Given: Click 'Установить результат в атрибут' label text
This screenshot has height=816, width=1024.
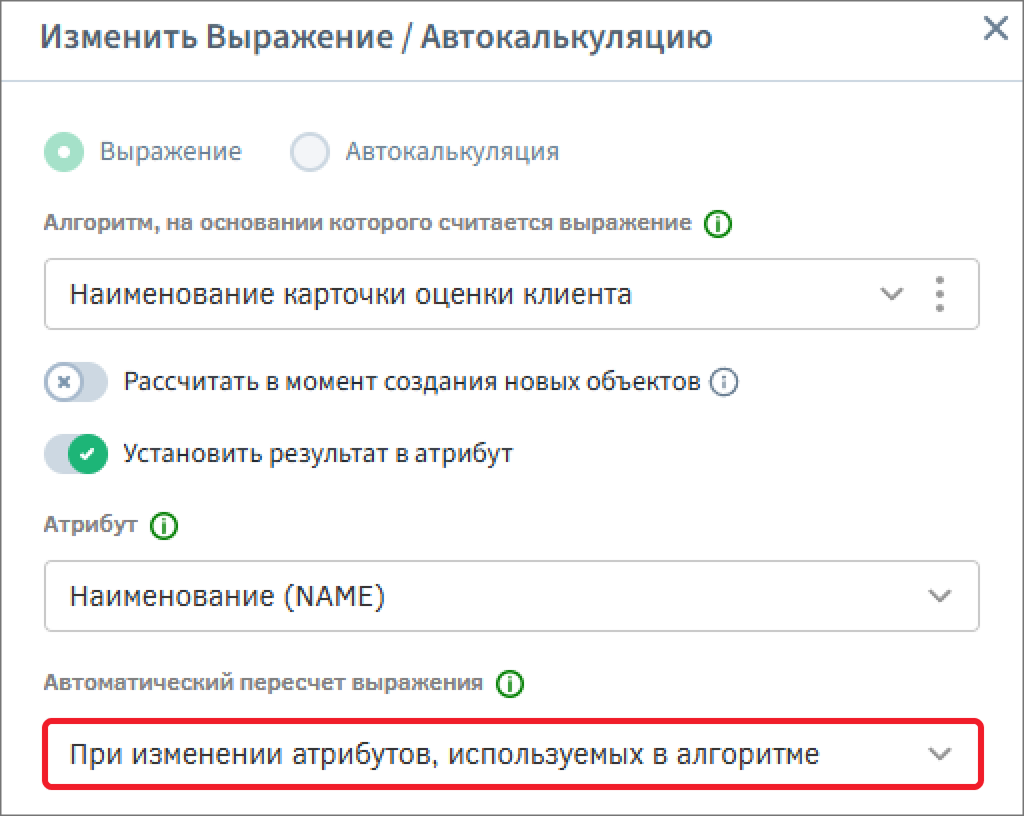Looking at the screenshot, I should (x=318, y=453).
